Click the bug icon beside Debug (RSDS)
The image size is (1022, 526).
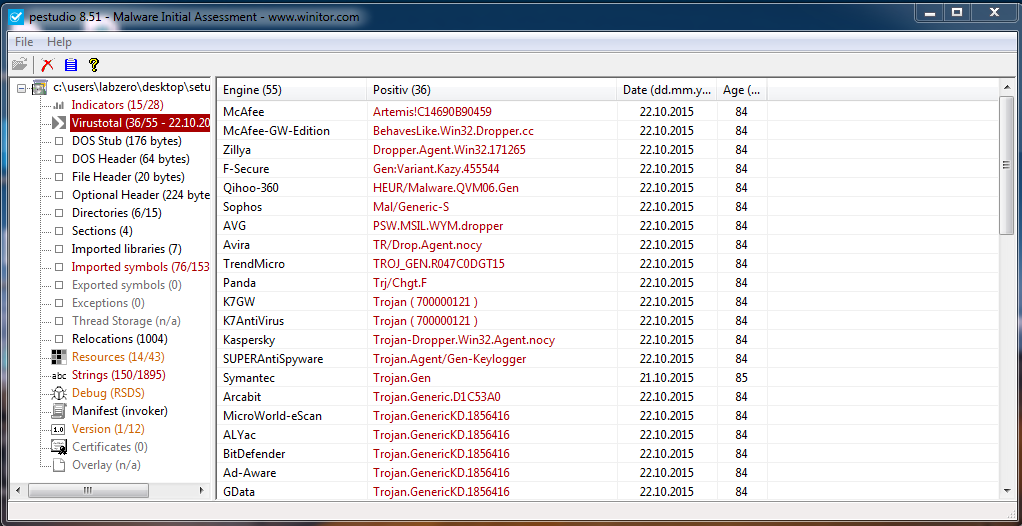point(59,393)
